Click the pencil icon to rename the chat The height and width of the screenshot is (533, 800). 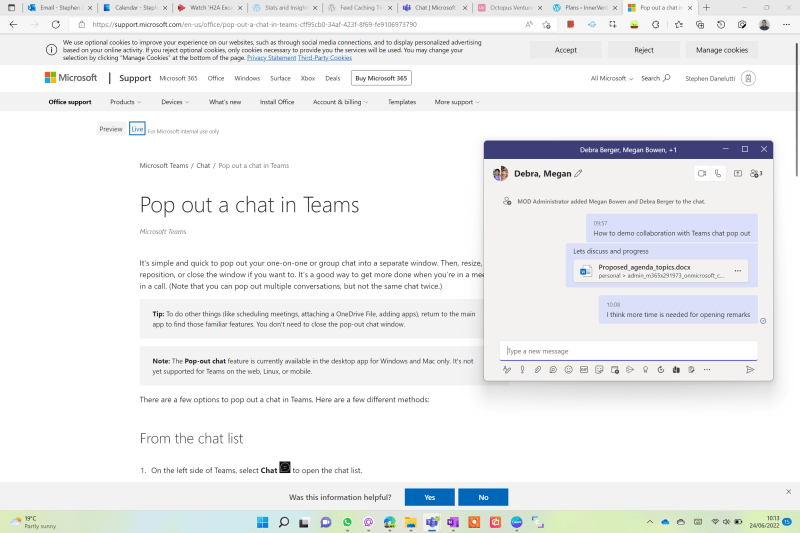[x=578, y=173]
